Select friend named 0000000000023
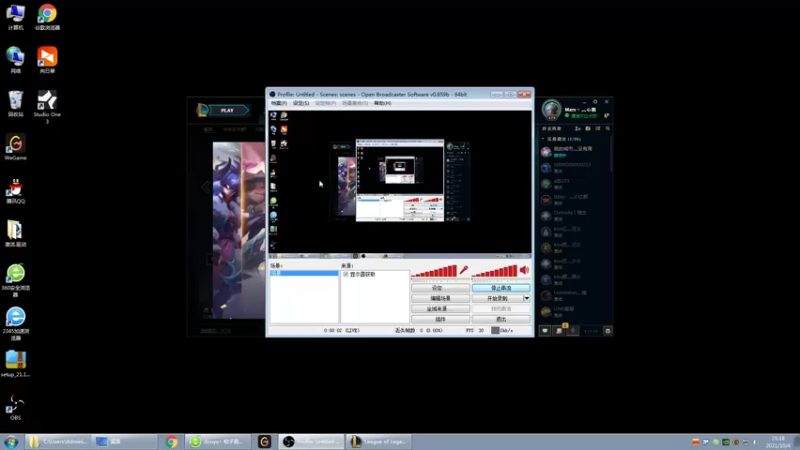800x450 pixels. pos(574,167)
